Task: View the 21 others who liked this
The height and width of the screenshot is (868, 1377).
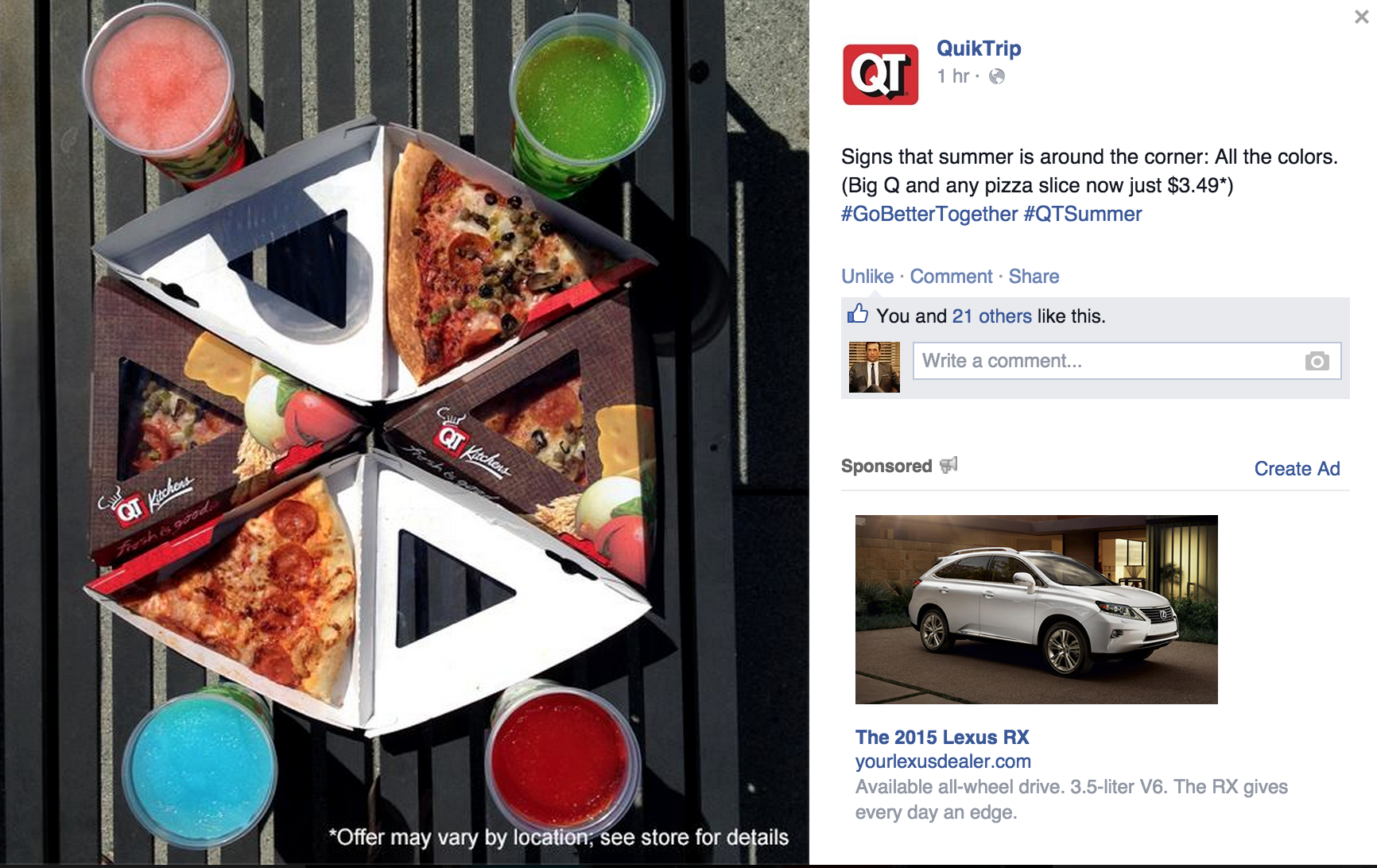Action: tap(991, 316)
